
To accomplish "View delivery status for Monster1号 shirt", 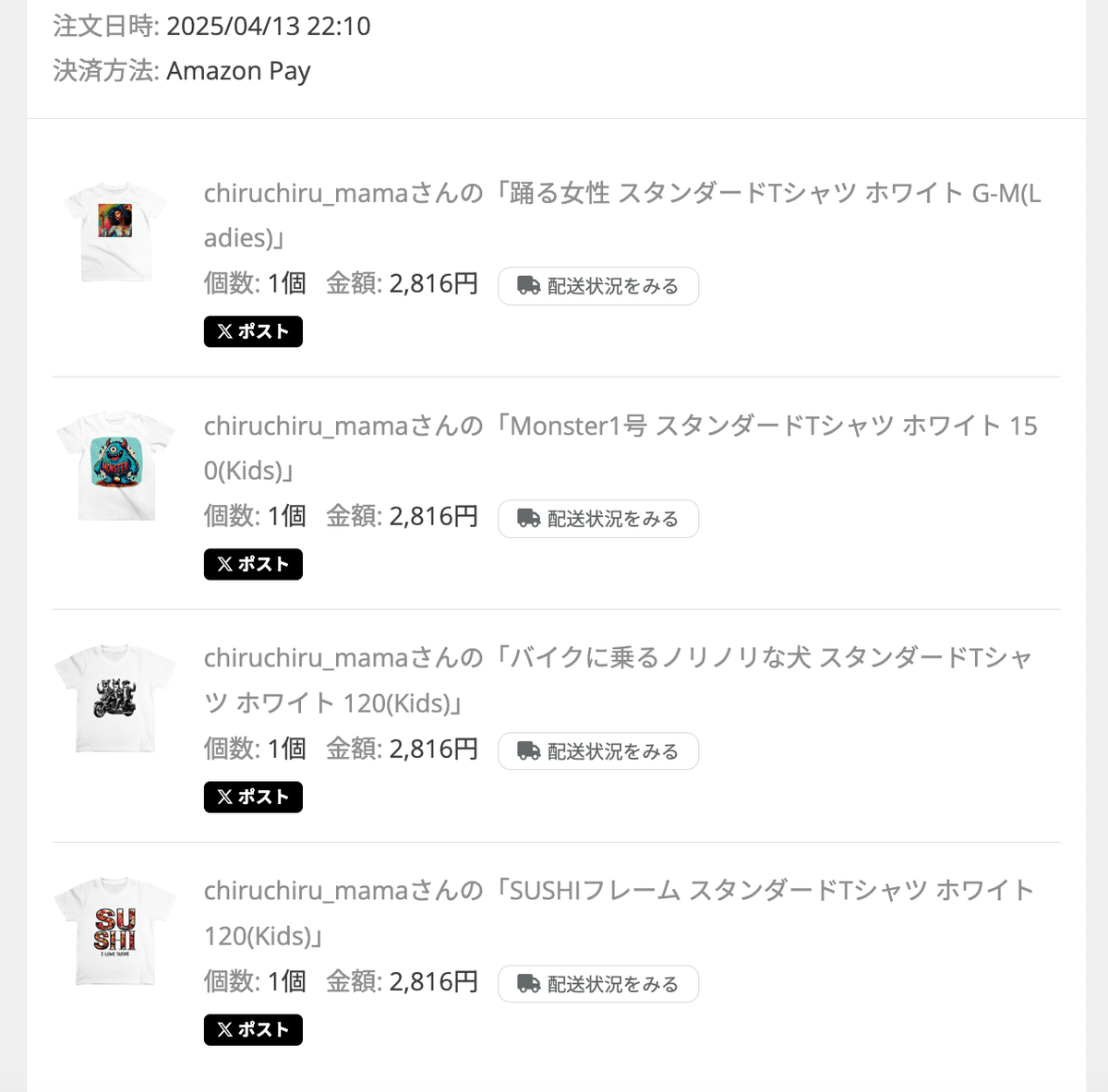I will pyautogui.click(x=598, y=519).
